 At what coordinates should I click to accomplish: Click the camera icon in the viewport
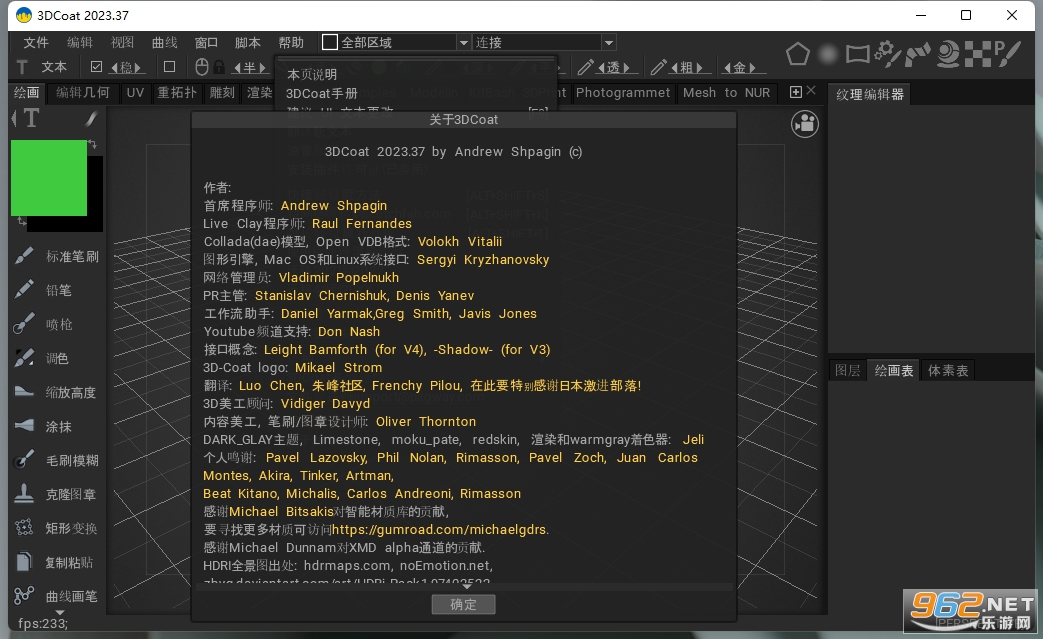coord(805,124)
